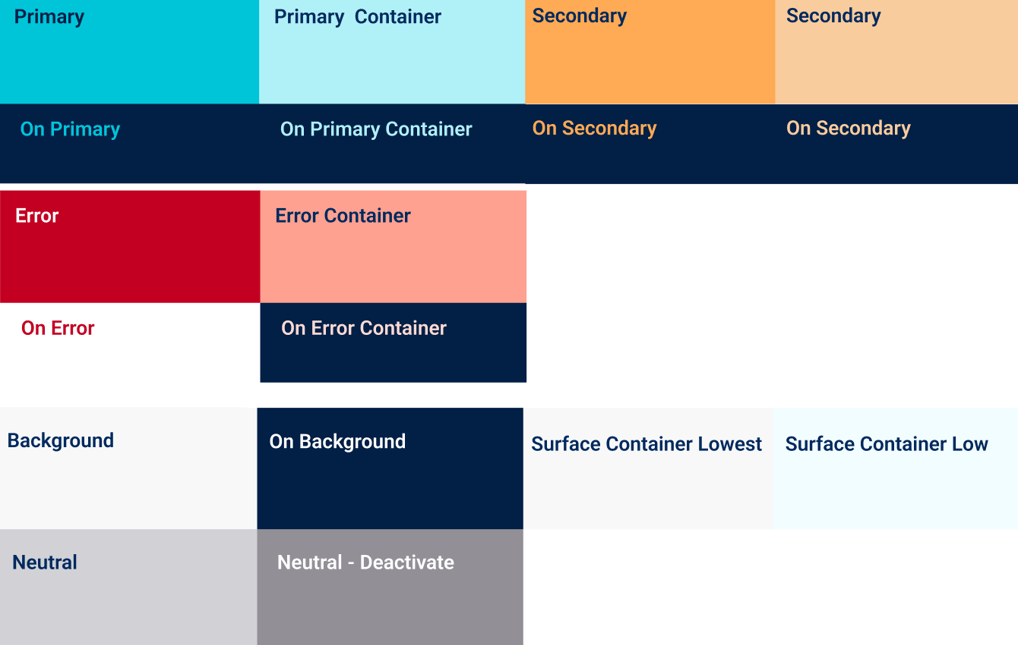This screenshot has width=1018, height=645.
Task: Select the Surface Container Low swatch
Action: point(896,468)
